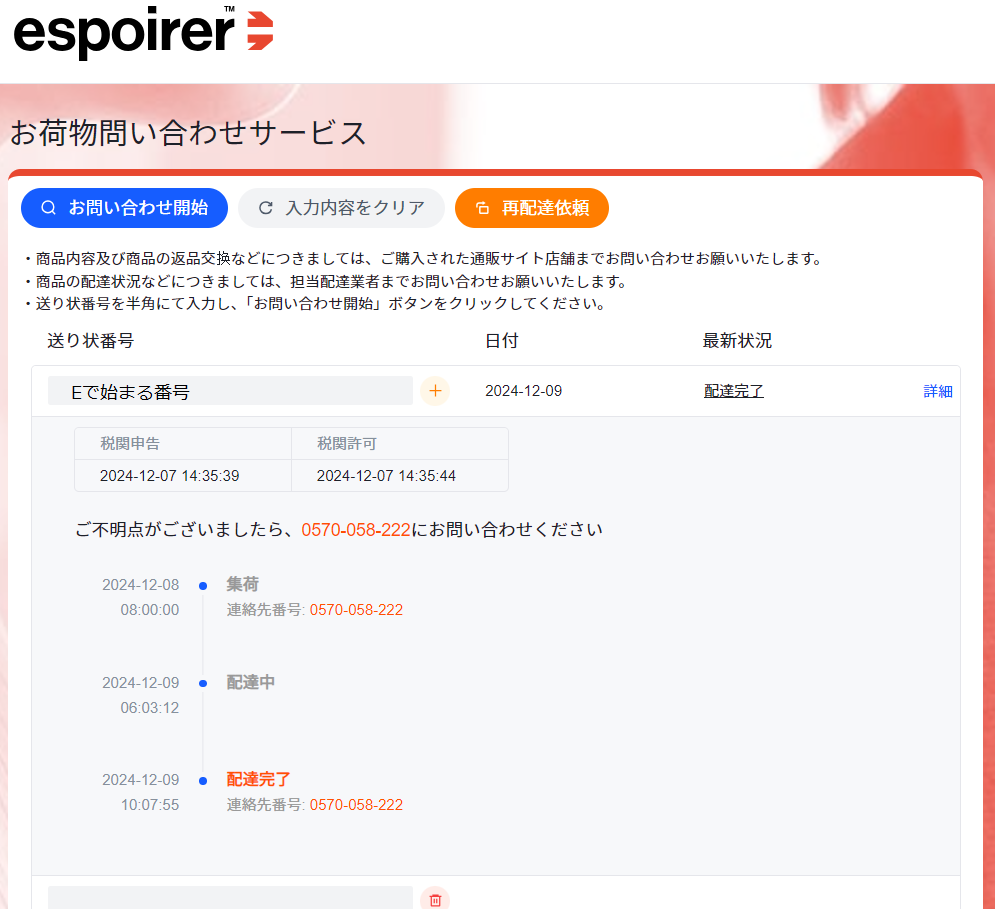Click the timeline timestamp 06:03:12
Viewport: 995px width, 909px height.
(150, 708)
